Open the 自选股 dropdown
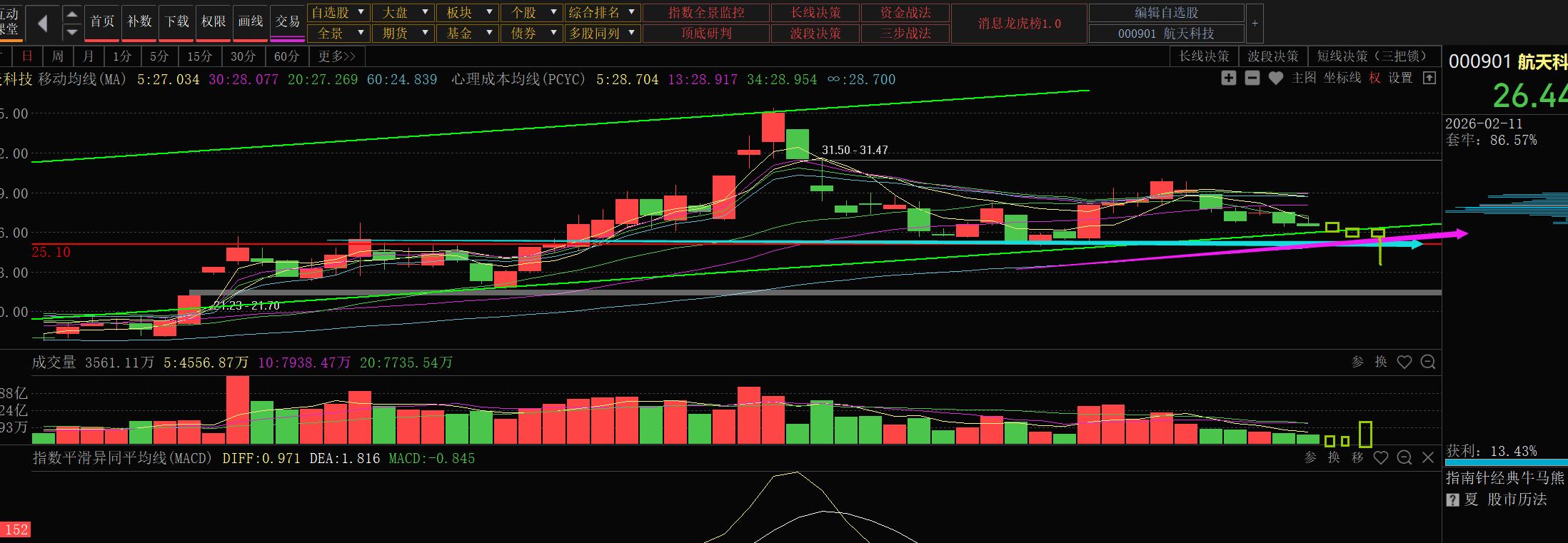Image resolution: width=1568 pixels, height=543 pixels. (338, 13)
